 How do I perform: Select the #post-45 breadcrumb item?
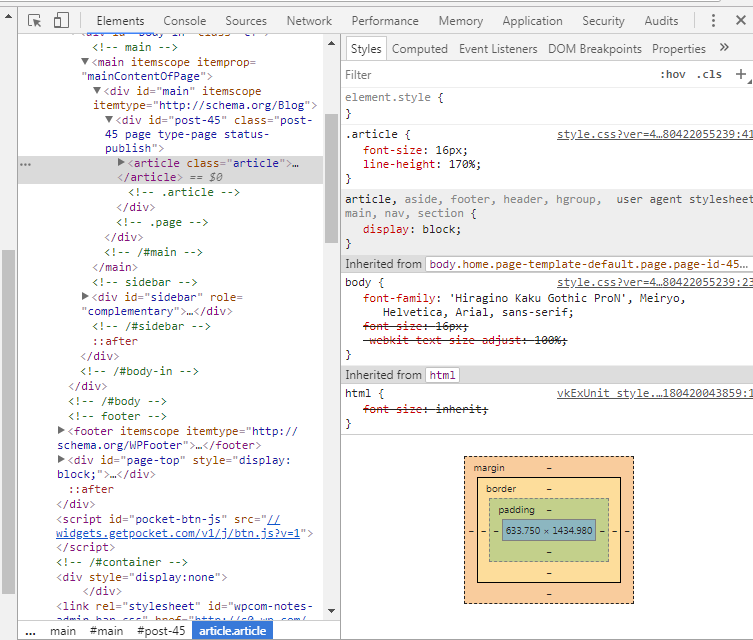point(161,631)
